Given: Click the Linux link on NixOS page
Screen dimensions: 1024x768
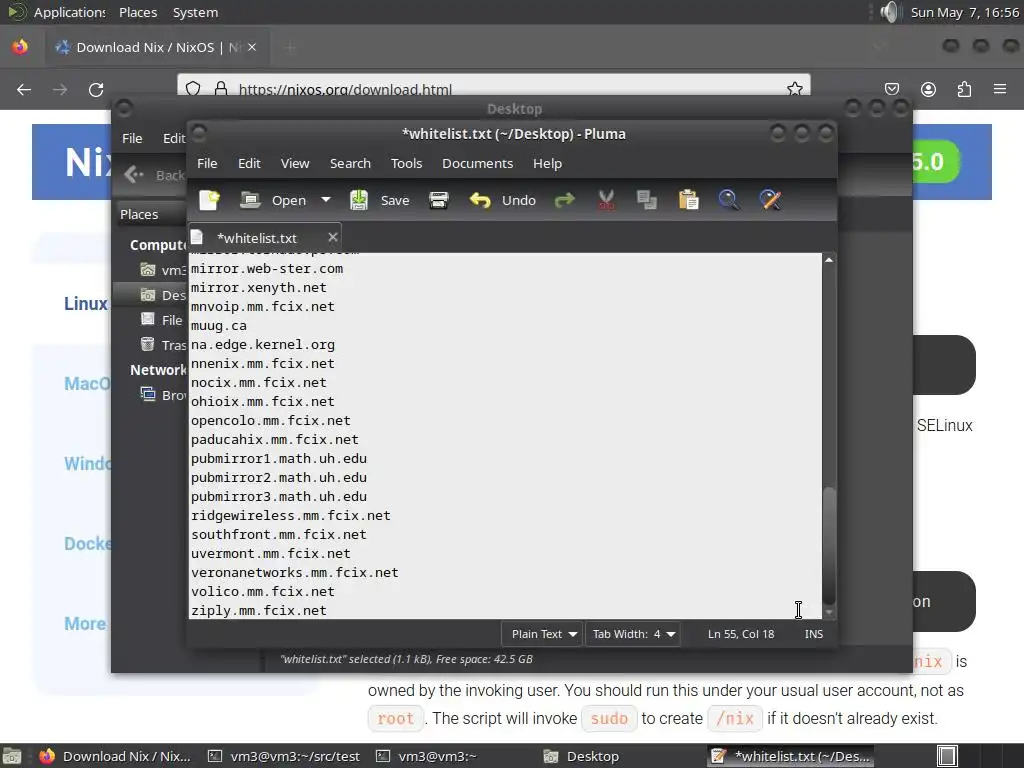Looking at the screenshot, I should (86, 304).
